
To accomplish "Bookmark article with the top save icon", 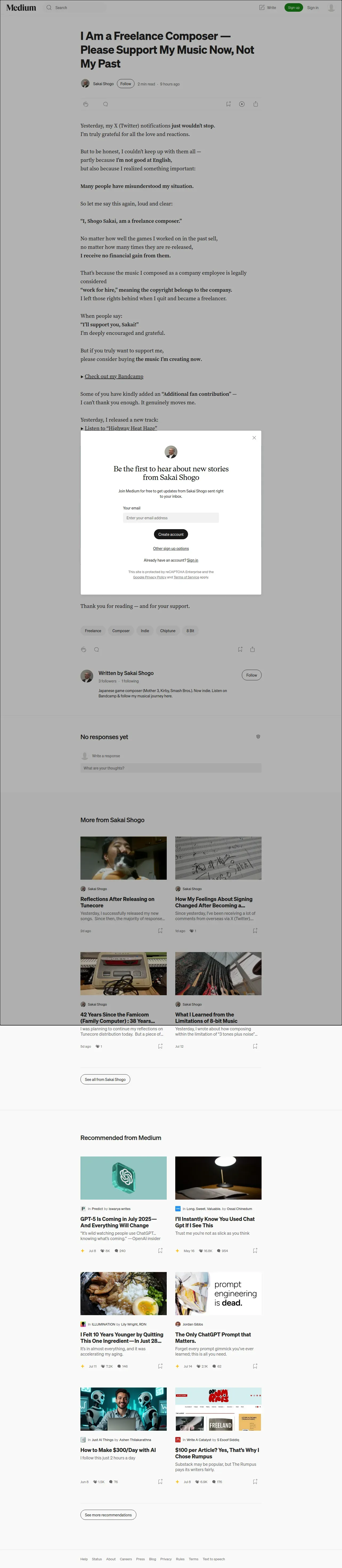I will 229,104.
